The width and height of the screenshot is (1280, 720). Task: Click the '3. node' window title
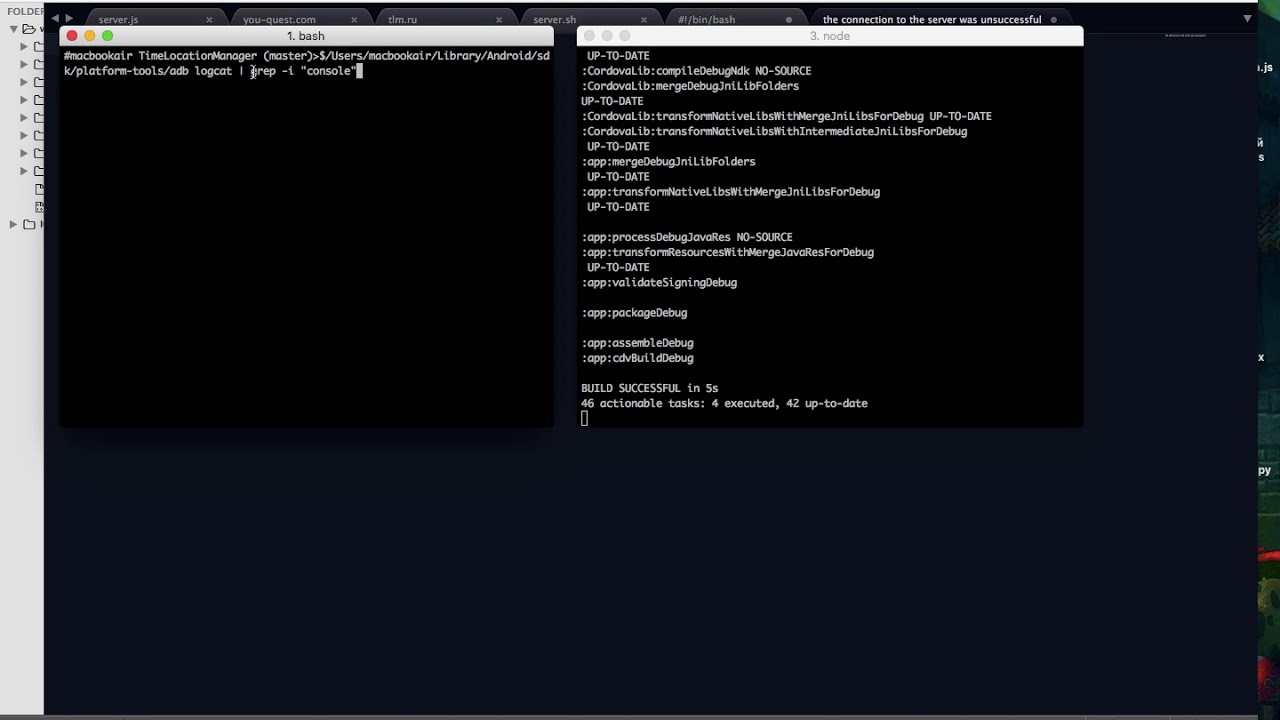pyautogui.click(x=830, y=36)
